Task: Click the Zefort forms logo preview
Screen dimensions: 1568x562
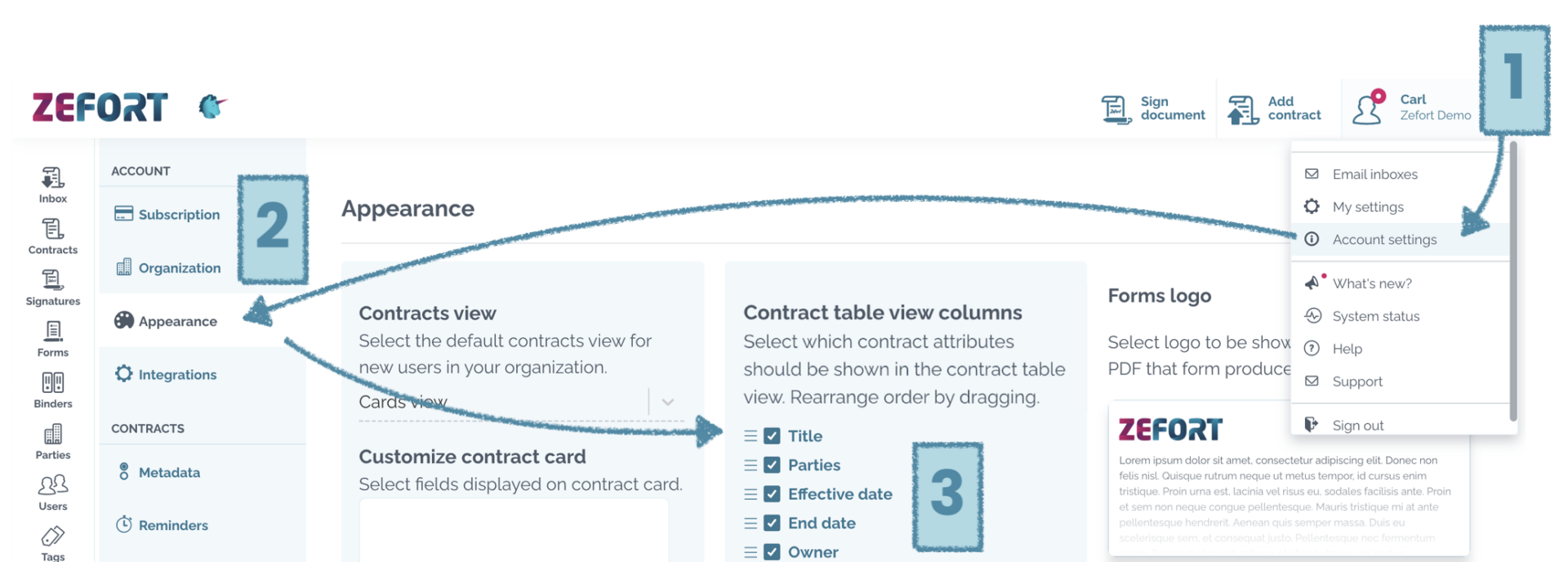Action: 1171,427
